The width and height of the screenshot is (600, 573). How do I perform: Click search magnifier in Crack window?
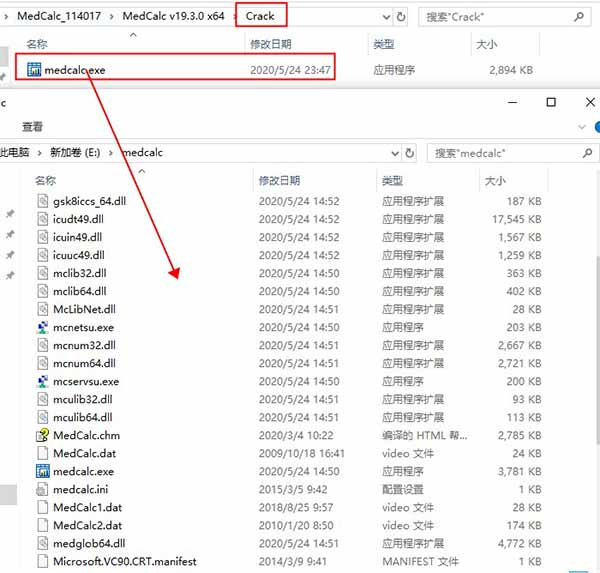click(579, 17)
